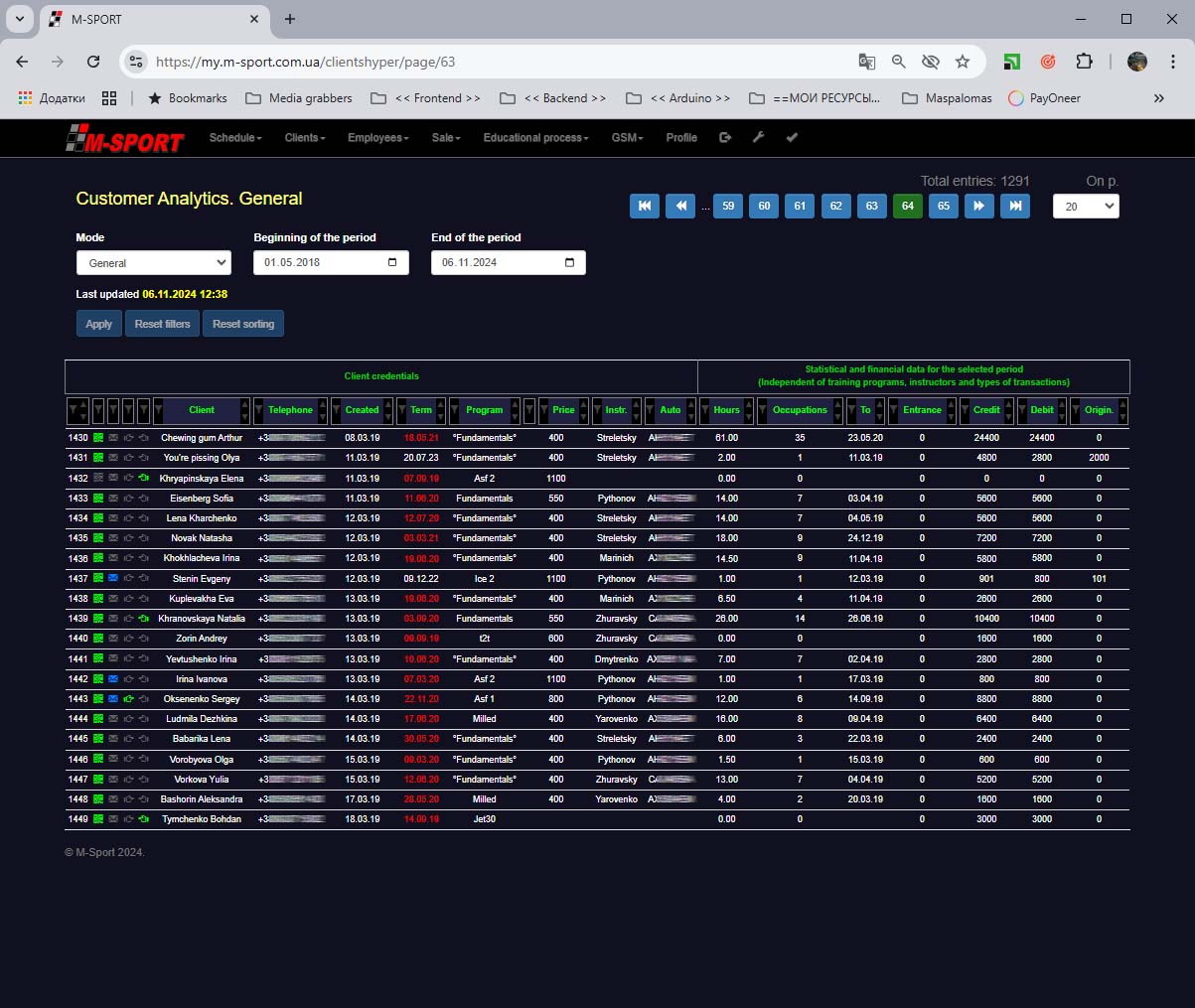Click the checkmark icon in the navbar
The width and height of the screenshot is (1195, 1008).
click(x=792, y=138)
